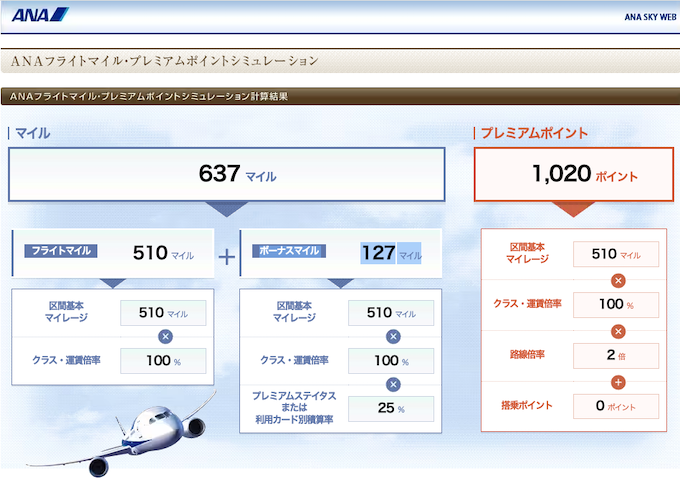680x482 pixels.
Task: Select the 1,020 ポイント premium points box
Action: [573, 175]
